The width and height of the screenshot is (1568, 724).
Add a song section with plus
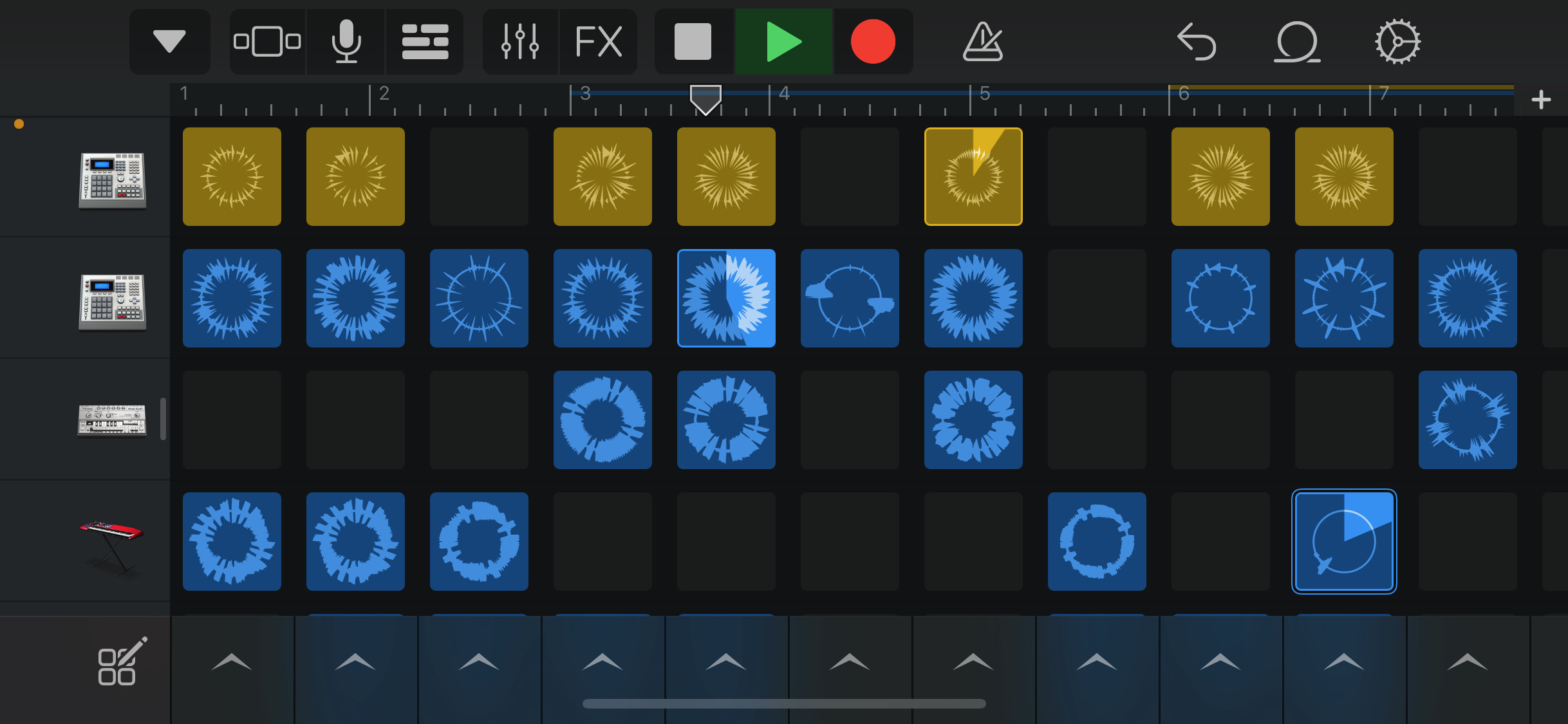point(1541,100)
